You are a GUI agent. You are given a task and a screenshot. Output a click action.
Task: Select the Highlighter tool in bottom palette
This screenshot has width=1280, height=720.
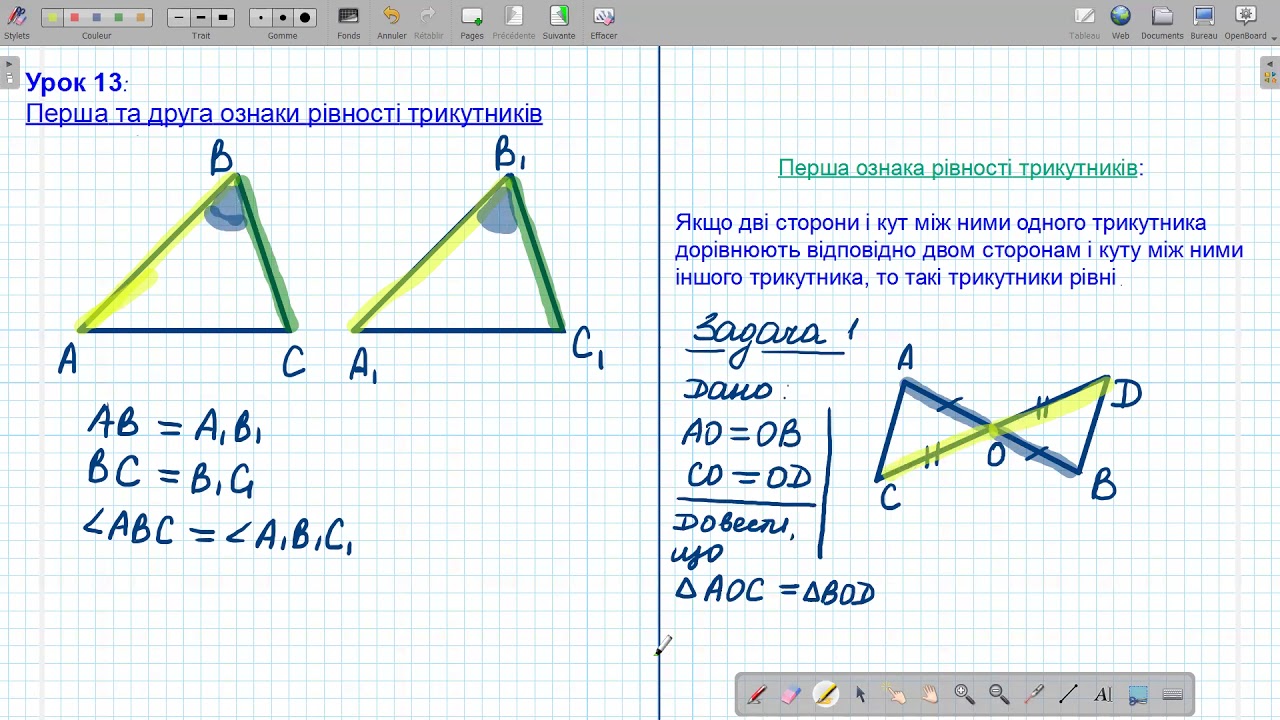tap(826, 694)
